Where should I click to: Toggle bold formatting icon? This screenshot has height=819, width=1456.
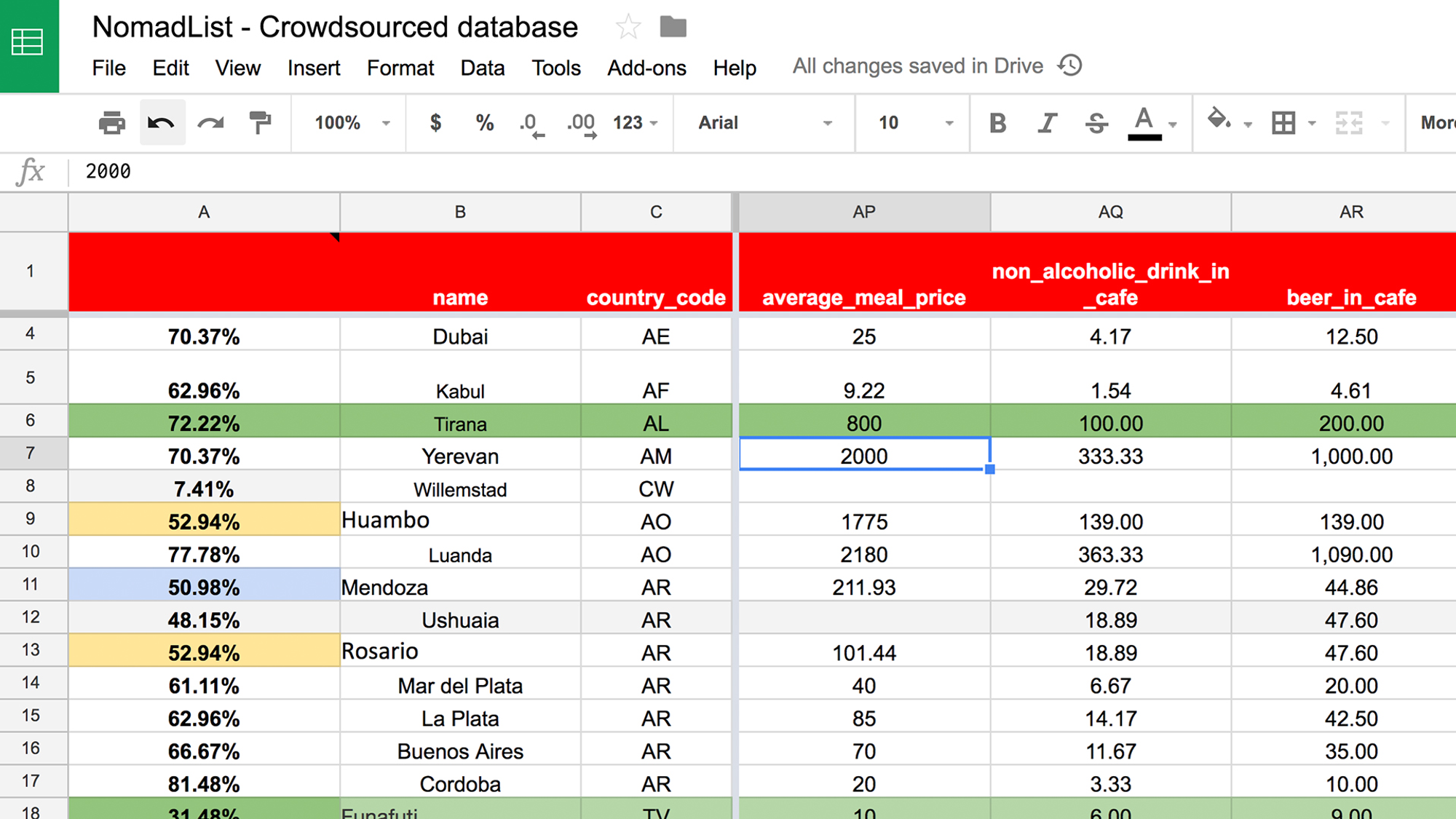coord(997,122)
